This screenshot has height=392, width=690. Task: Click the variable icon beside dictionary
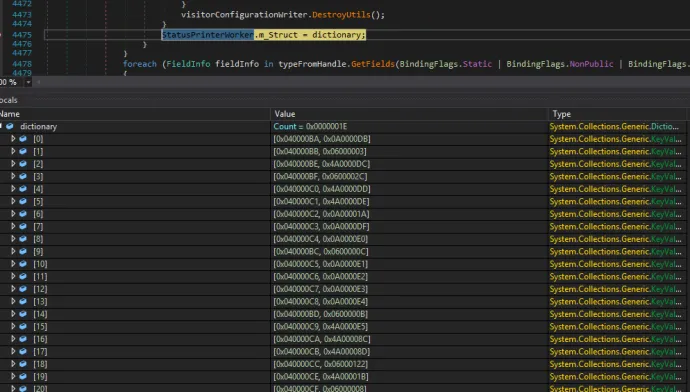click(10, 126)
